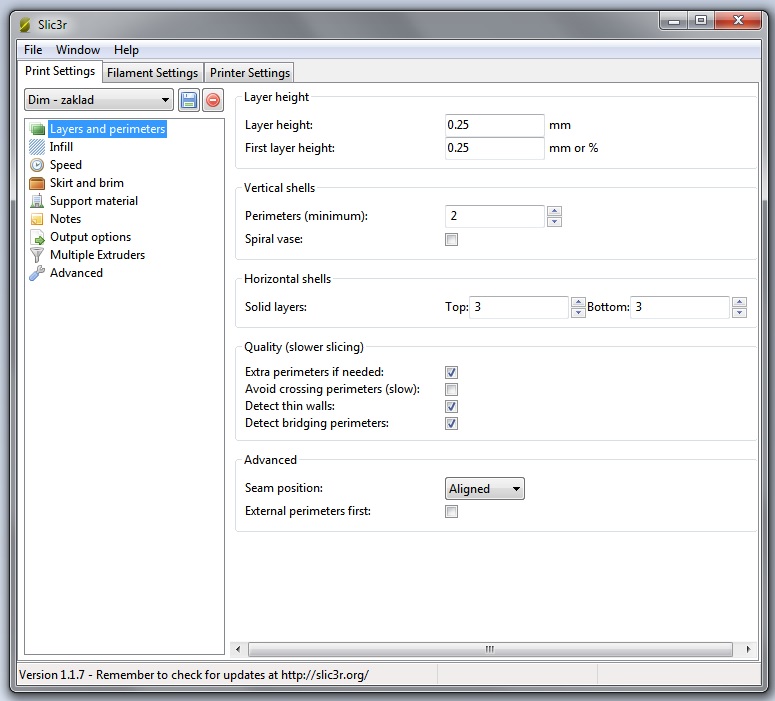
Task: Click the red delete preset icon
Action: click(213, 100)
